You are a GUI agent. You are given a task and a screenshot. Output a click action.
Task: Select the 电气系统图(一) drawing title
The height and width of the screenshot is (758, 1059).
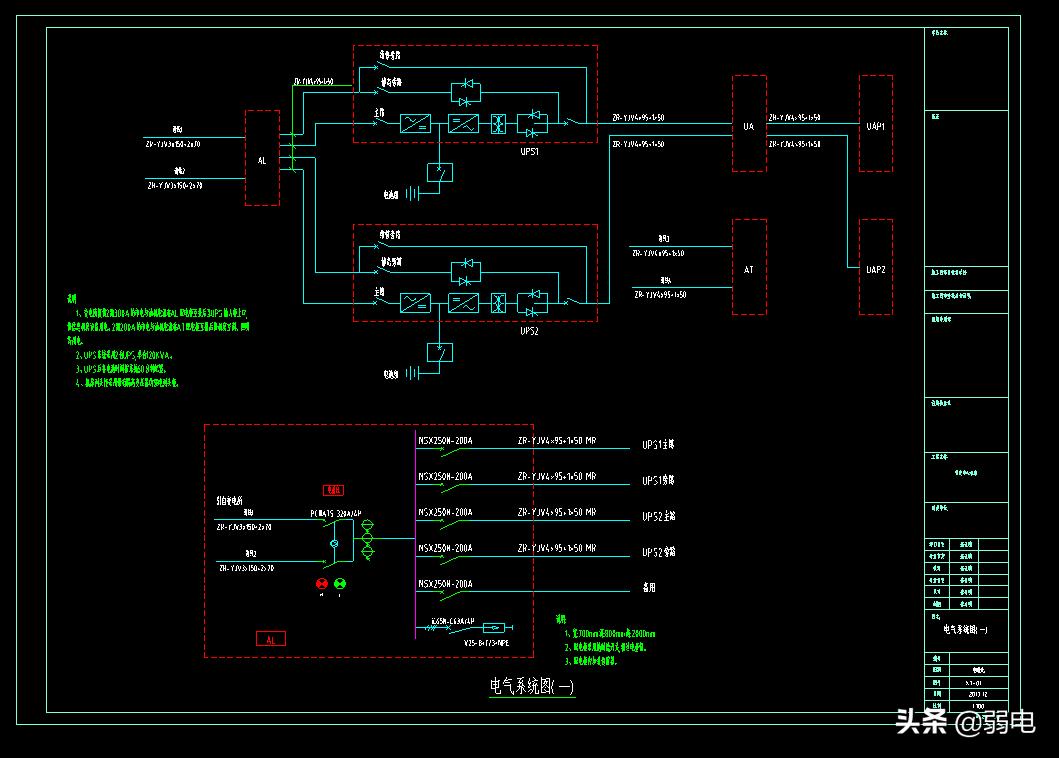tap(531, 686)
